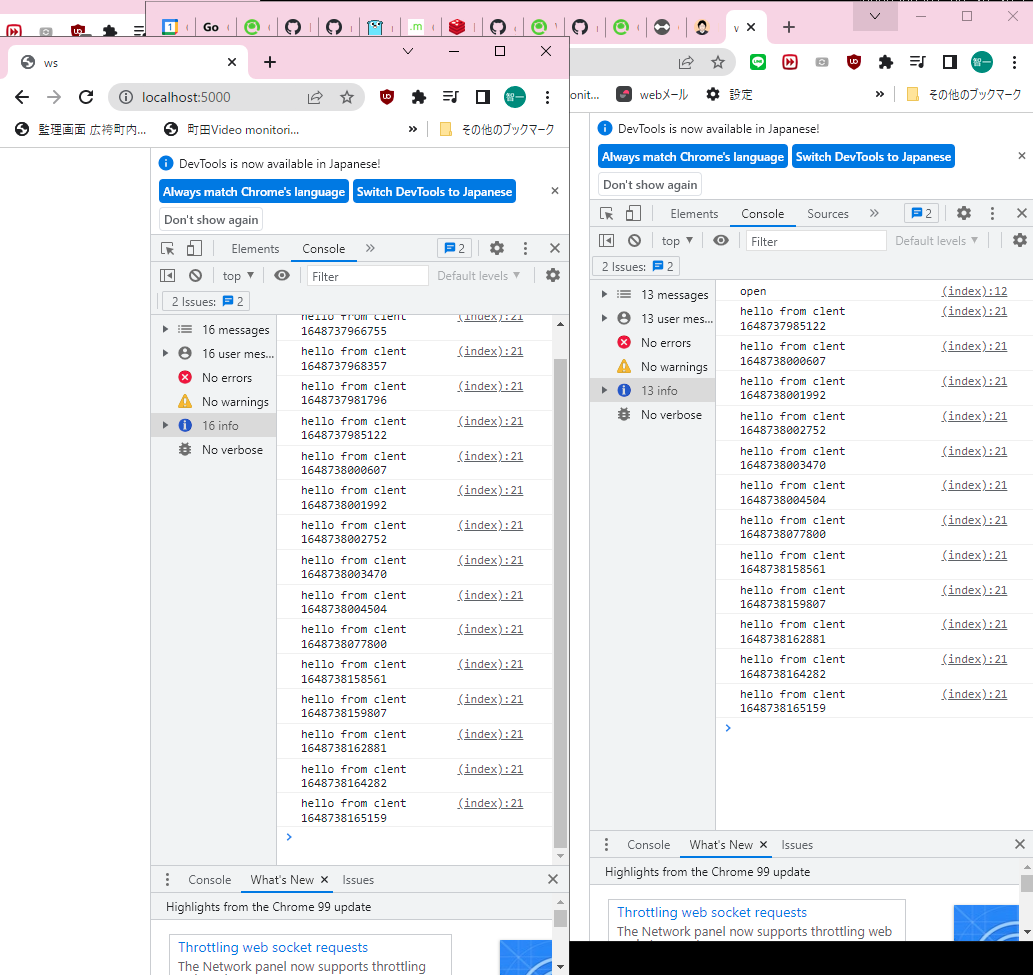This screenshot has height=975, width=1033.
Task: Bookmark localhost:5000 with the star icon
Action: click(347, 97)
